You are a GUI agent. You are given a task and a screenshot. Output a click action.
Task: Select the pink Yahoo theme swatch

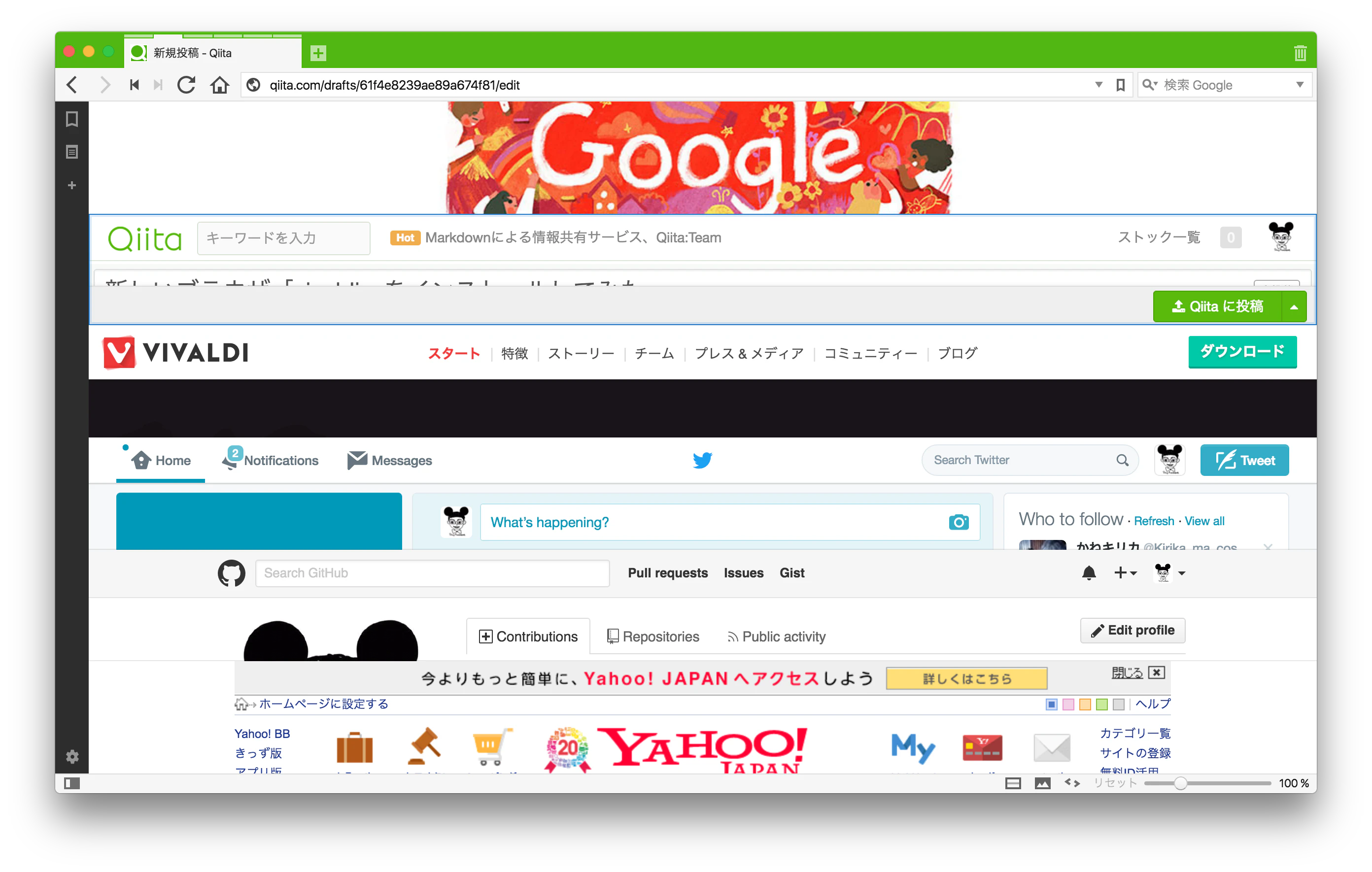pyautogui.click(x=1068, y=704)
